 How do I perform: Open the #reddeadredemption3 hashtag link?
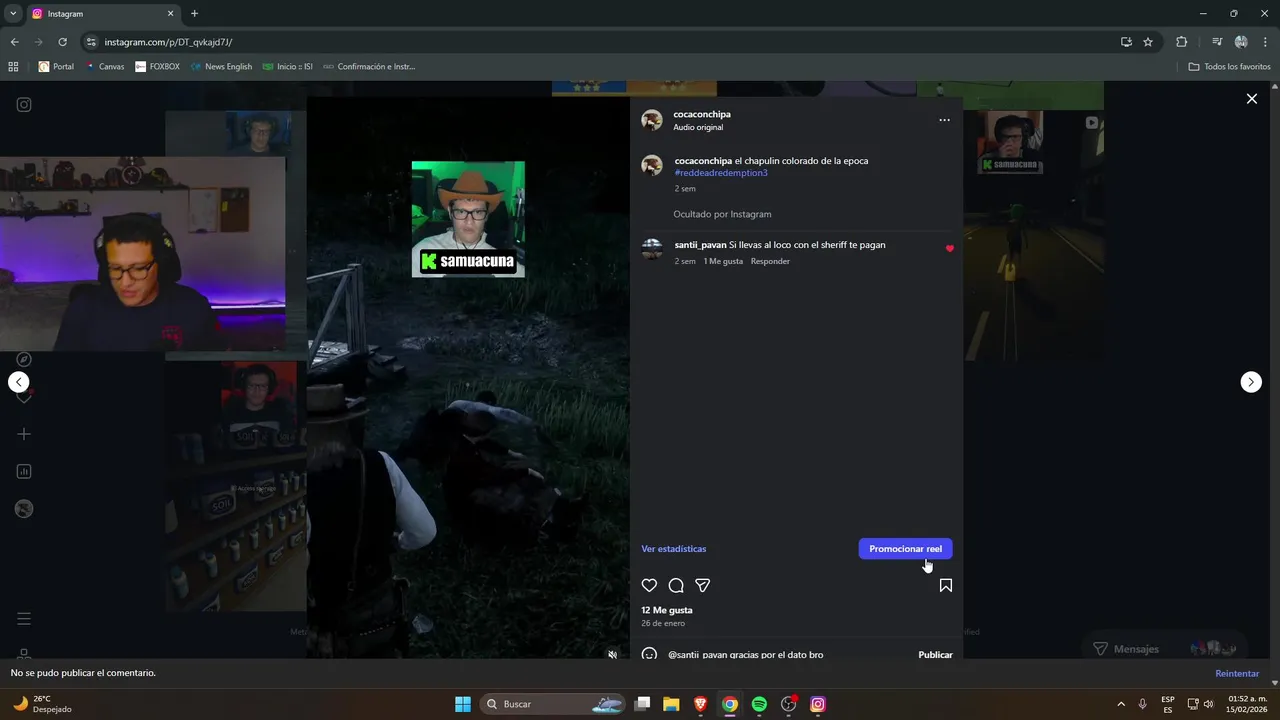click(x=721, y=173)
